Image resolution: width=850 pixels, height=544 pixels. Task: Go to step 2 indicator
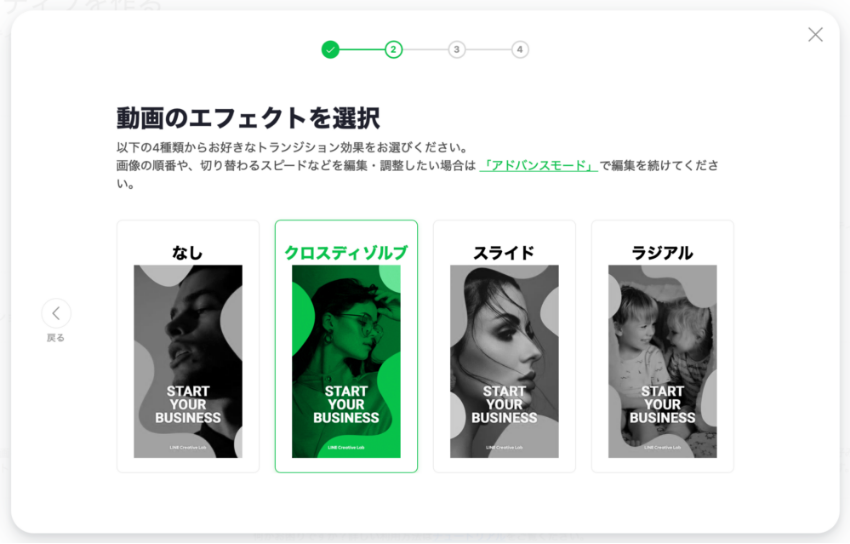coord(394,49)
